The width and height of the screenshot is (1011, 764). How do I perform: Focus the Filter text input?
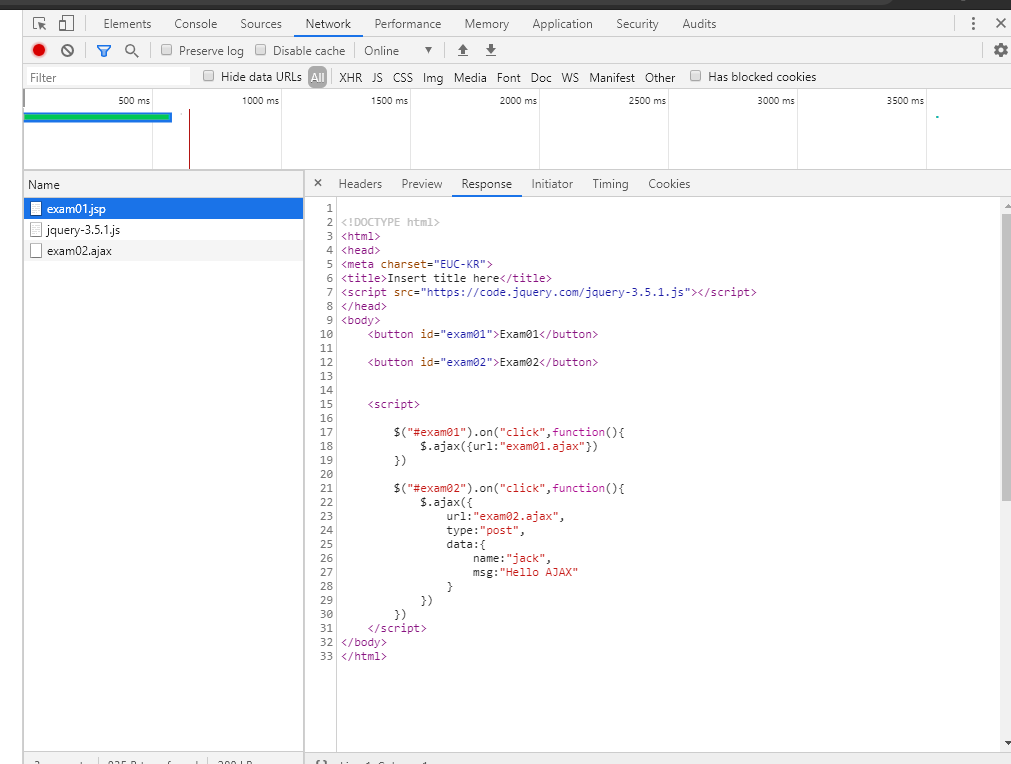tap(107, 77)
